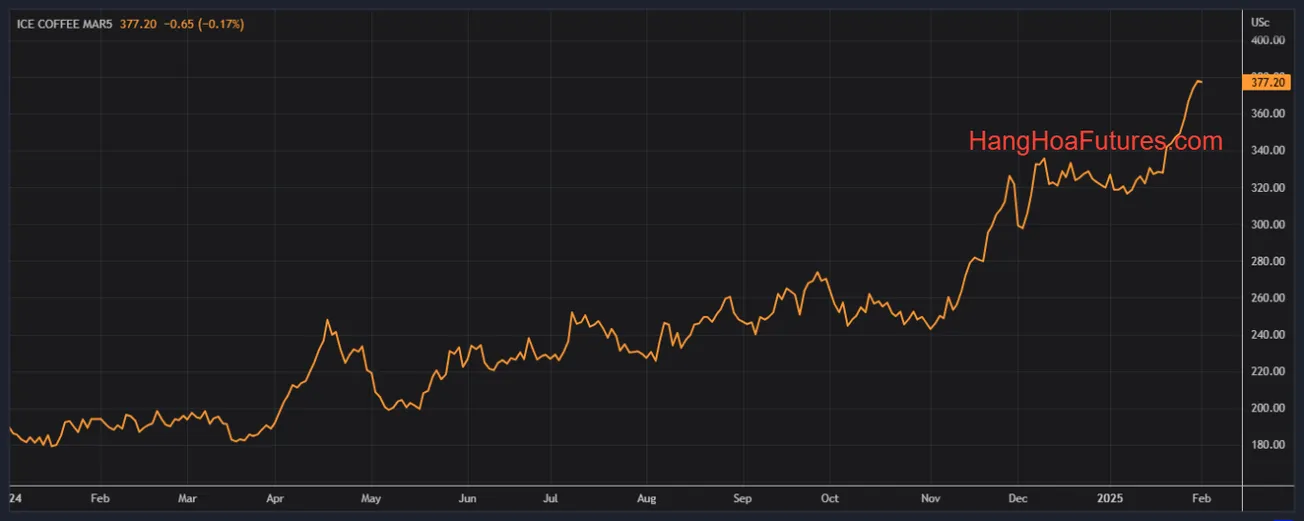This screenshot has height=521, width=1304.
Task: Click the 180.00 price axis label
Action: click(1267, 445)
